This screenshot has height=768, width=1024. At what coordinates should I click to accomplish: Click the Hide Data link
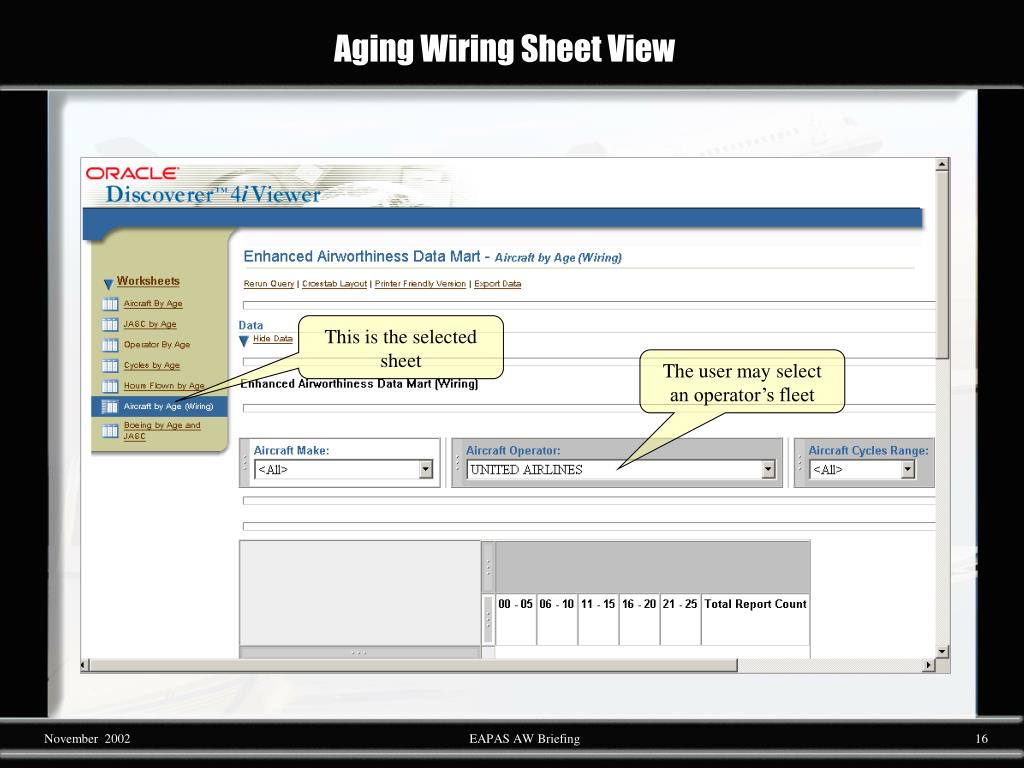(x=273, y=338)
